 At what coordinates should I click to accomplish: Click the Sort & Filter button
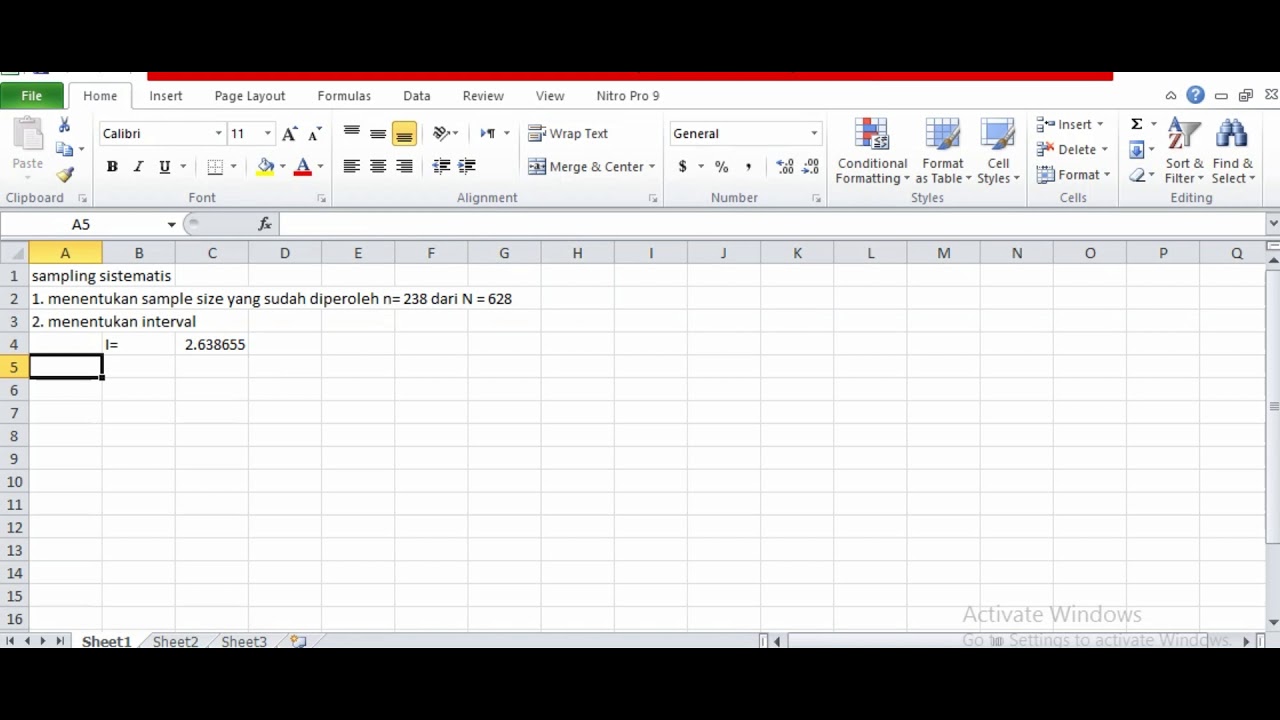(1184, 152)
